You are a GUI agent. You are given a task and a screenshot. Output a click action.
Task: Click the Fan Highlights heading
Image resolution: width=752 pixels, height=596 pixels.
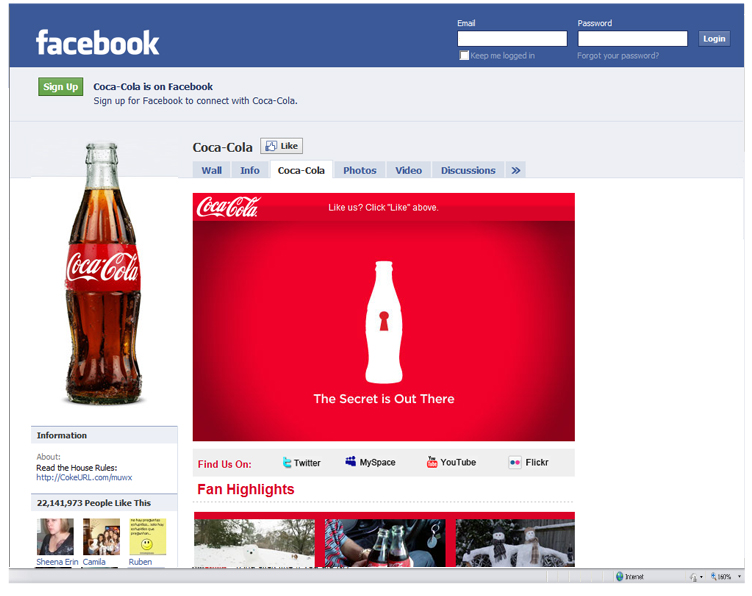246,489
